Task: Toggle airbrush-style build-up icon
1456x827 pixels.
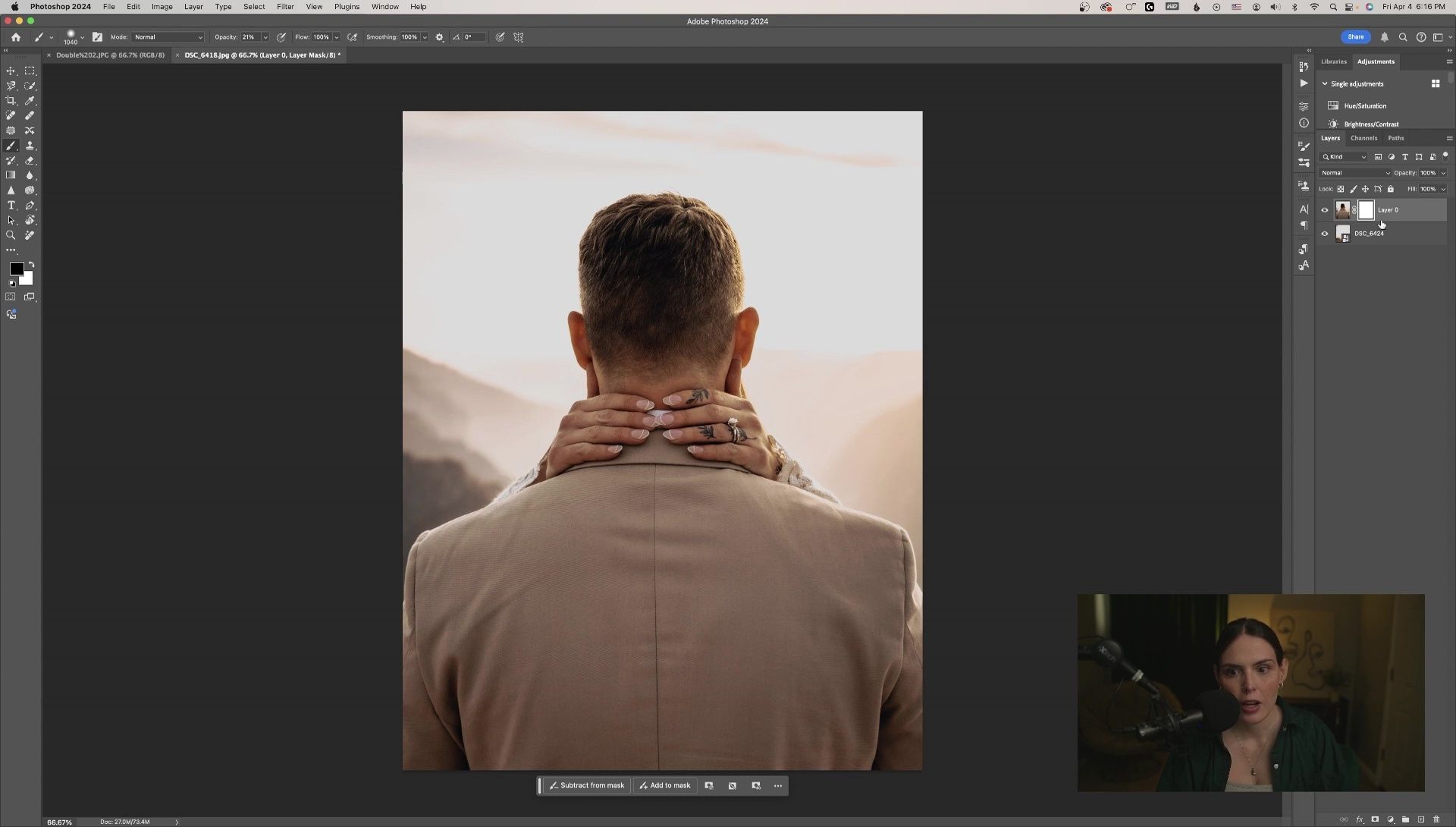Action: (352, 37)
